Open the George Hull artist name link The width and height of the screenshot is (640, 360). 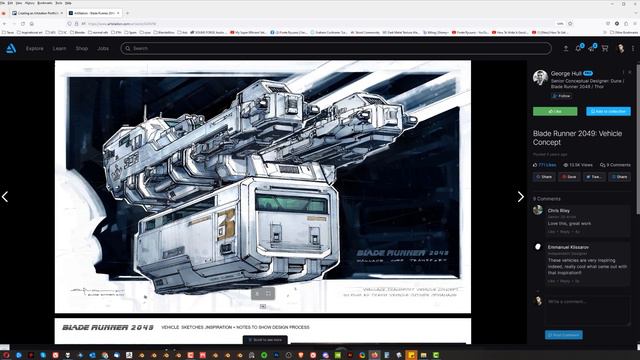point(566,73)
